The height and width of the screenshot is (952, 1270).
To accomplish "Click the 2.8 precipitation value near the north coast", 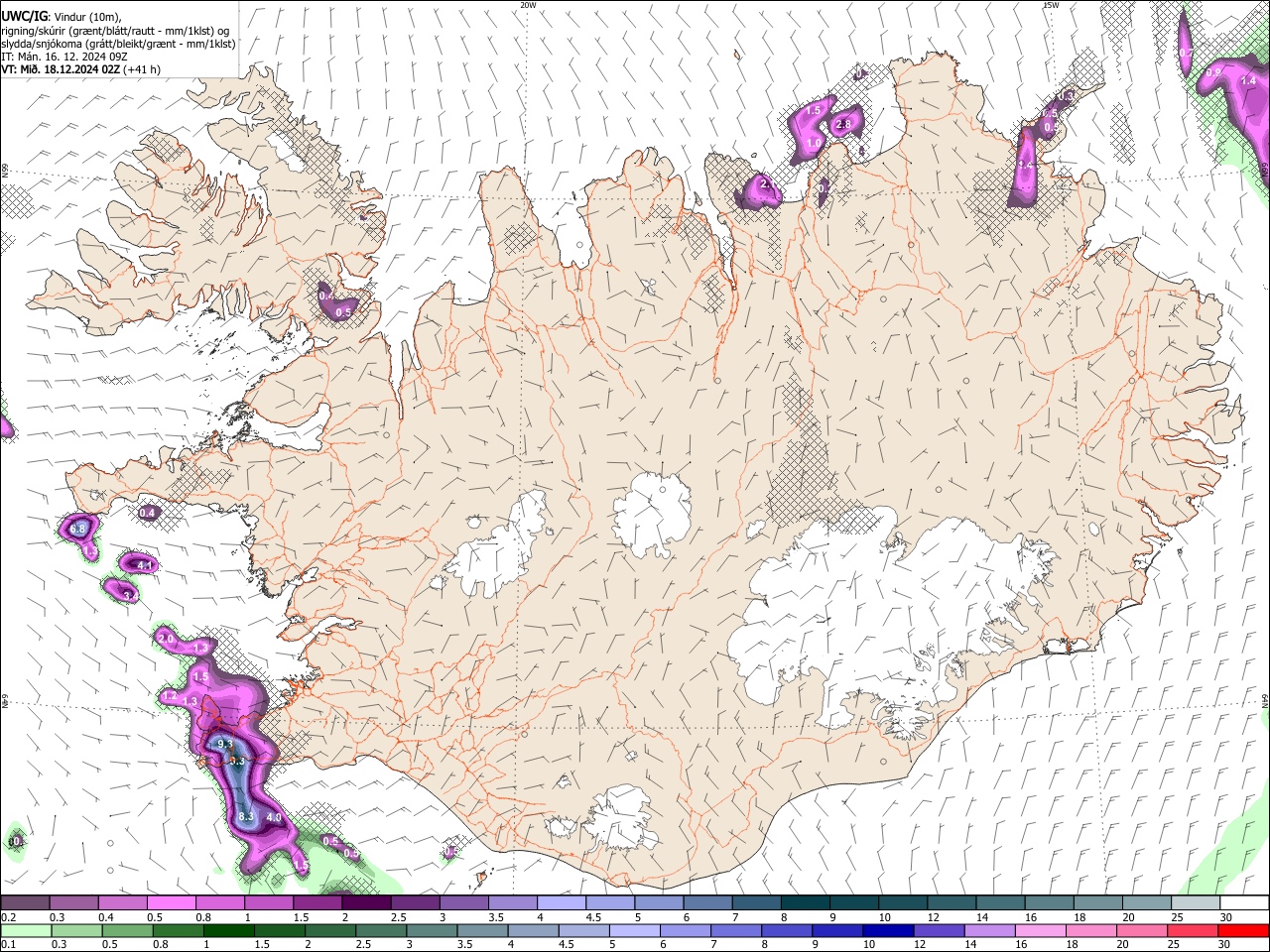I will (x=844, y=125).
